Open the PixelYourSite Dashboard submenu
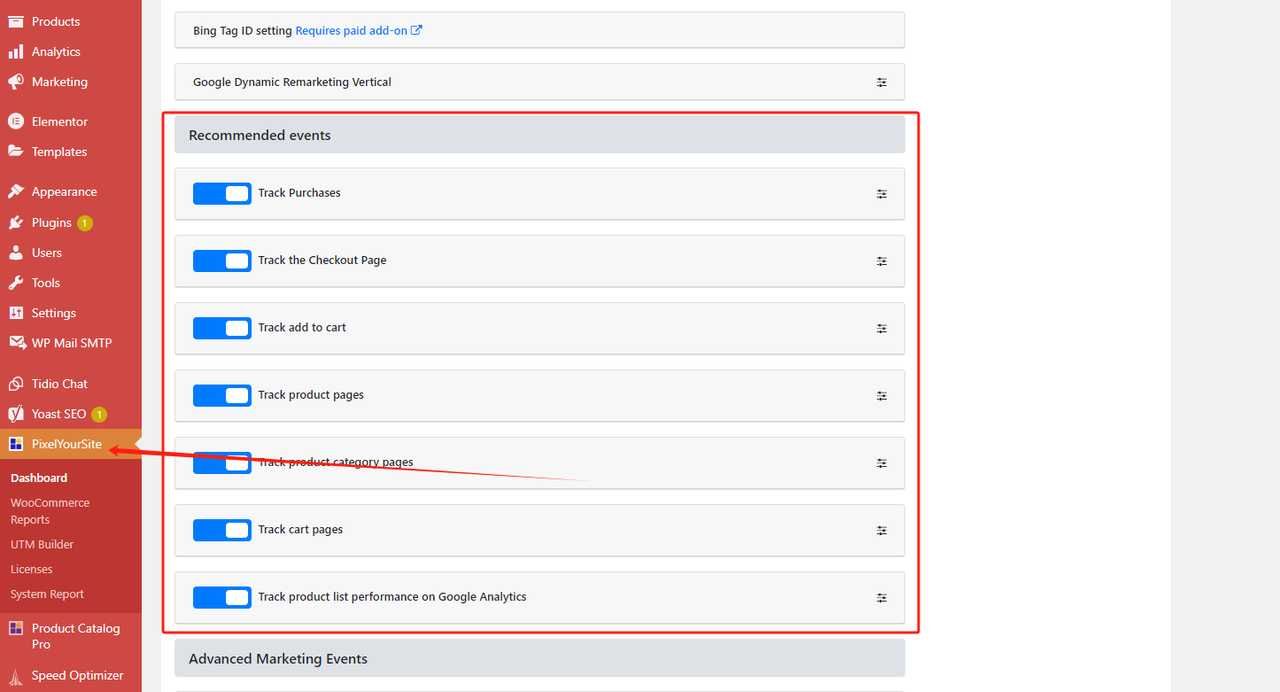The image size is (1280, 692). click(39, 478)
